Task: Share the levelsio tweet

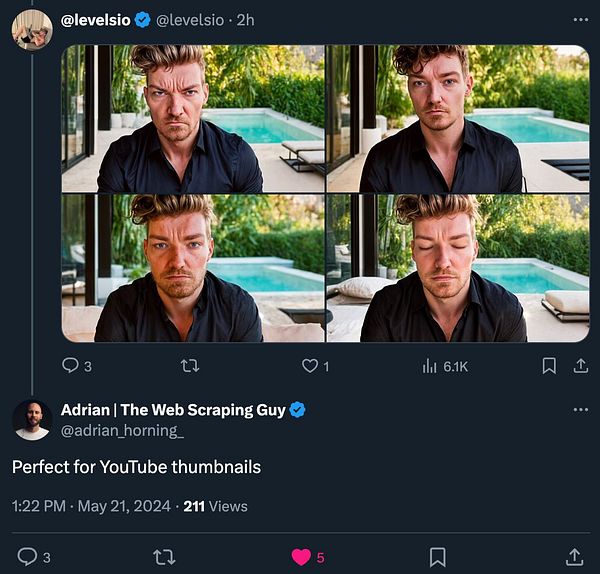Action: [580, 366]
